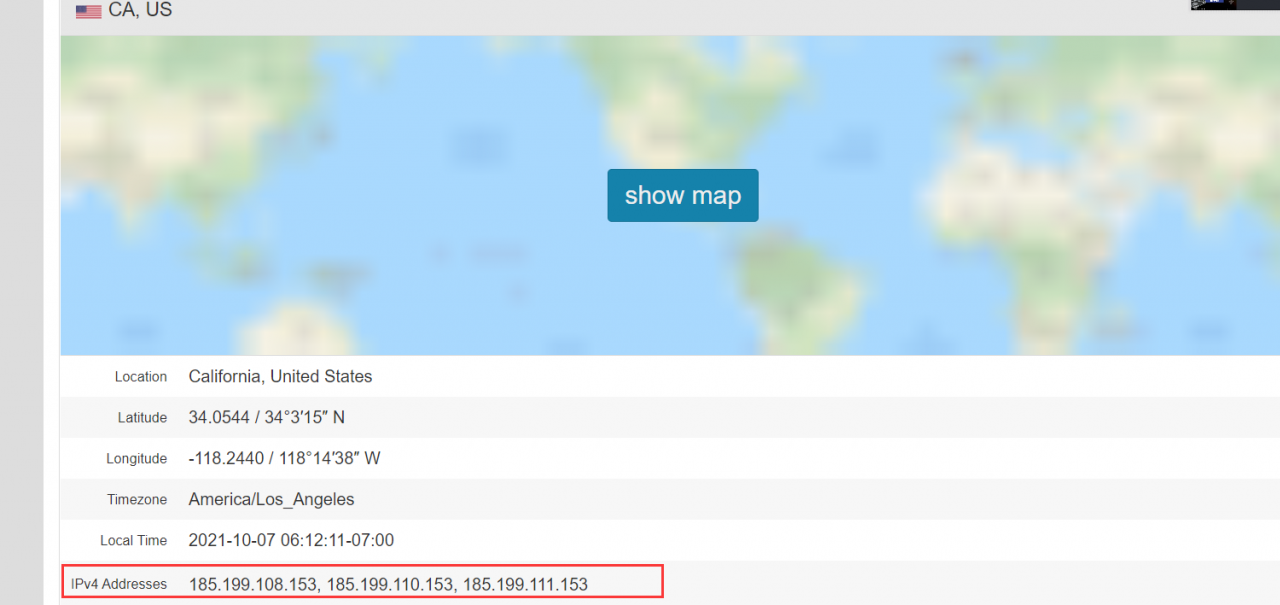Click the IP address 185.199.111.153

coord(525,584)
